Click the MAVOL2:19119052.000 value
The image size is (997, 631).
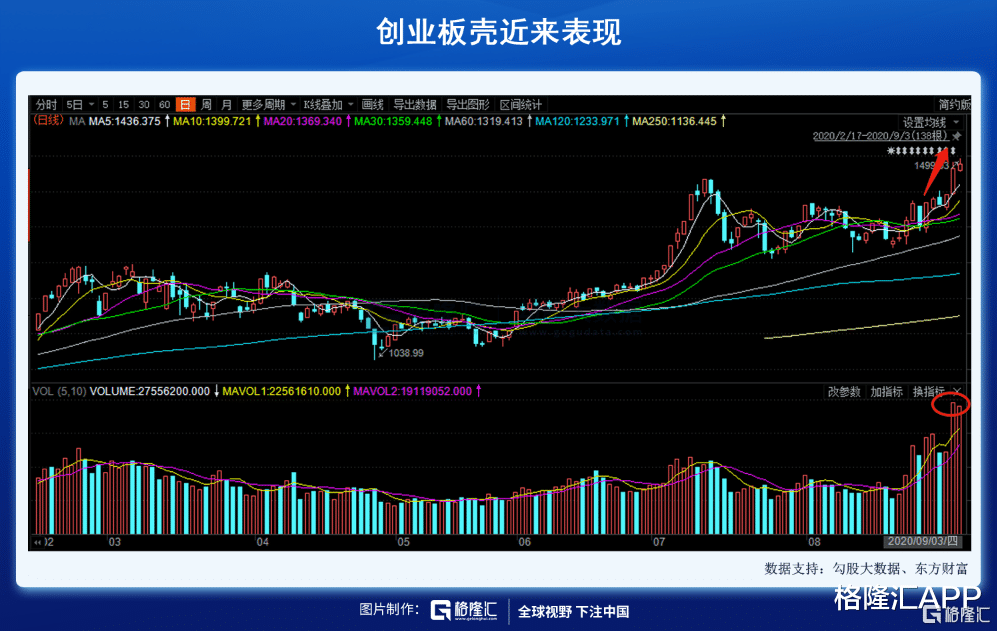pos(413,391)
